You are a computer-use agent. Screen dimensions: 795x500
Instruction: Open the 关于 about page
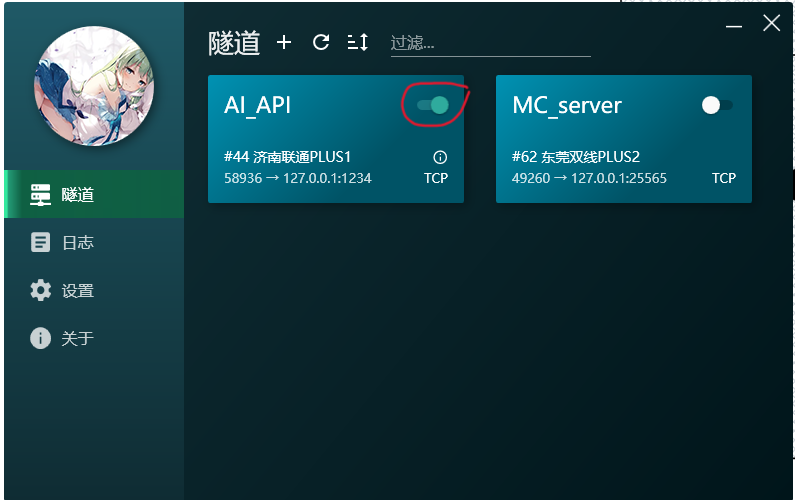[x=94, y=338]
